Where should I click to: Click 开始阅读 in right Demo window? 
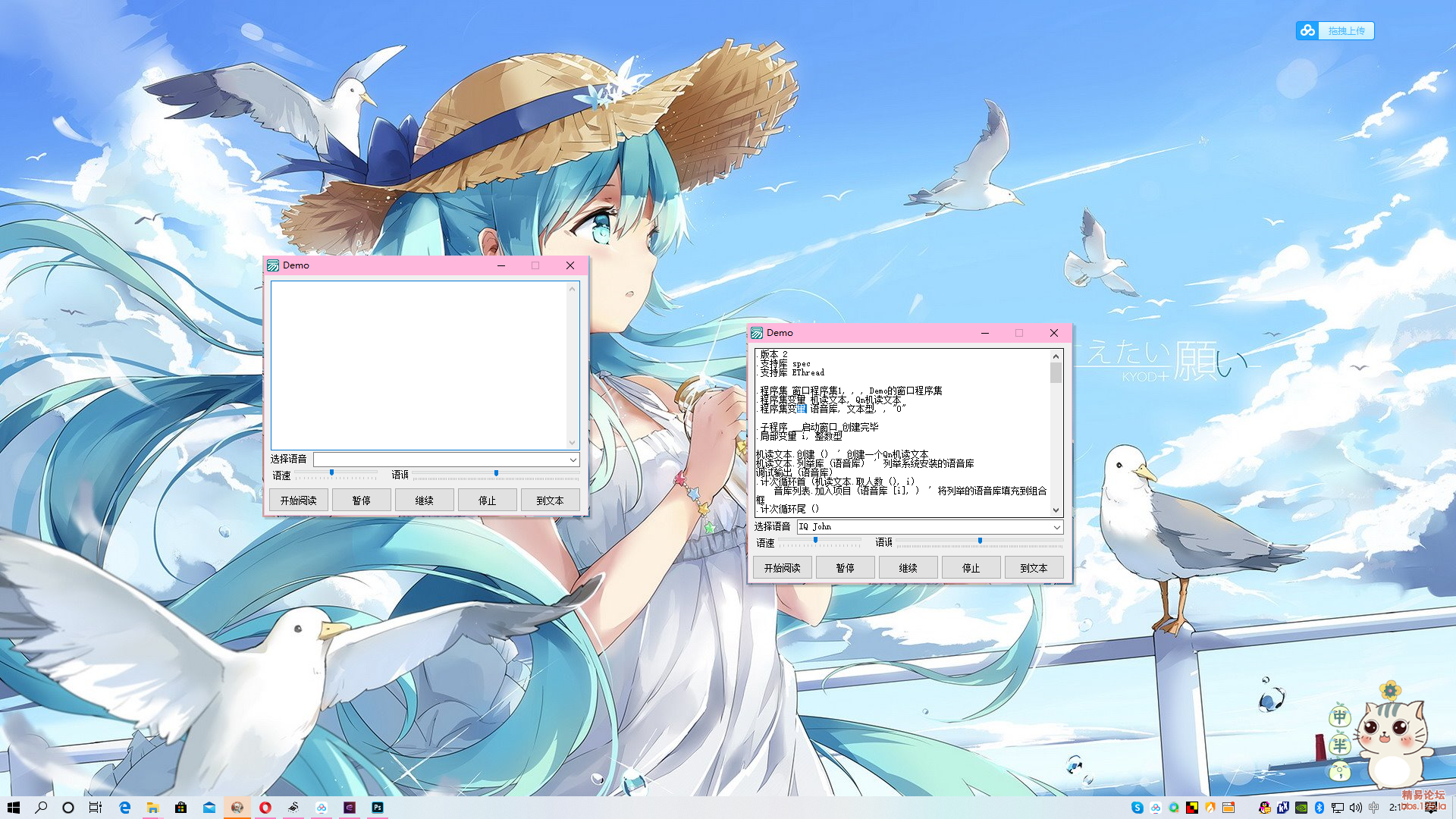pyautogui.click(x=782, y=568)
